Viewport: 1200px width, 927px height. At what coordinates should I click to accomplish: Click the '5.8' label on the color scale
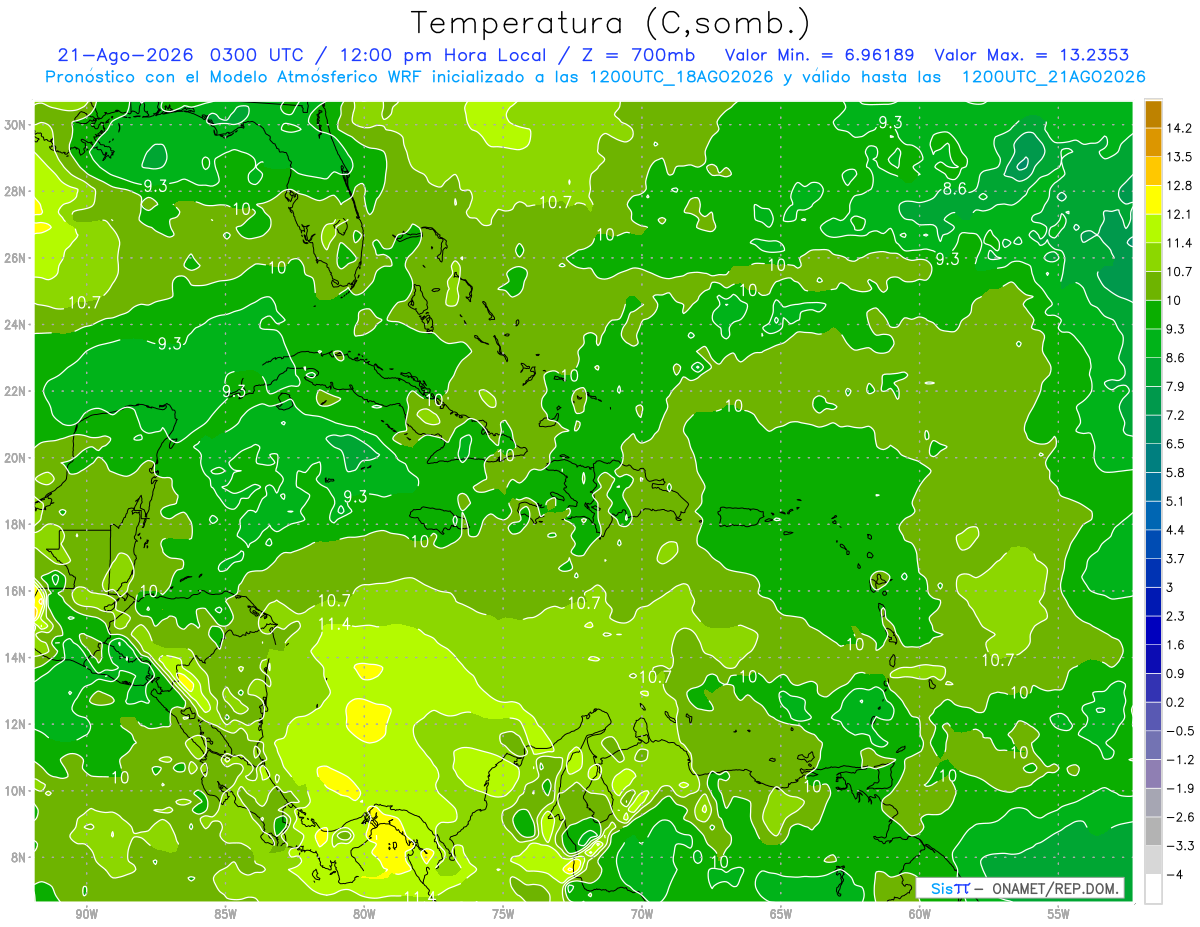tap(1176, 472)
